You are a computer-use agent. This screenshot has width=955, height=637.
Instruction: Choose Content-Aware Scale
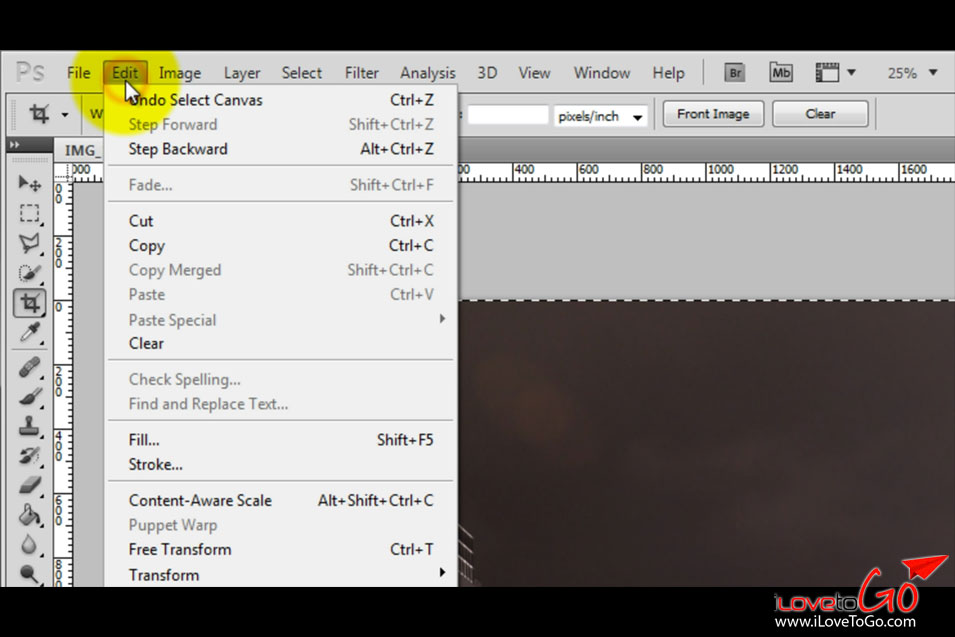(x=281, y=501)
